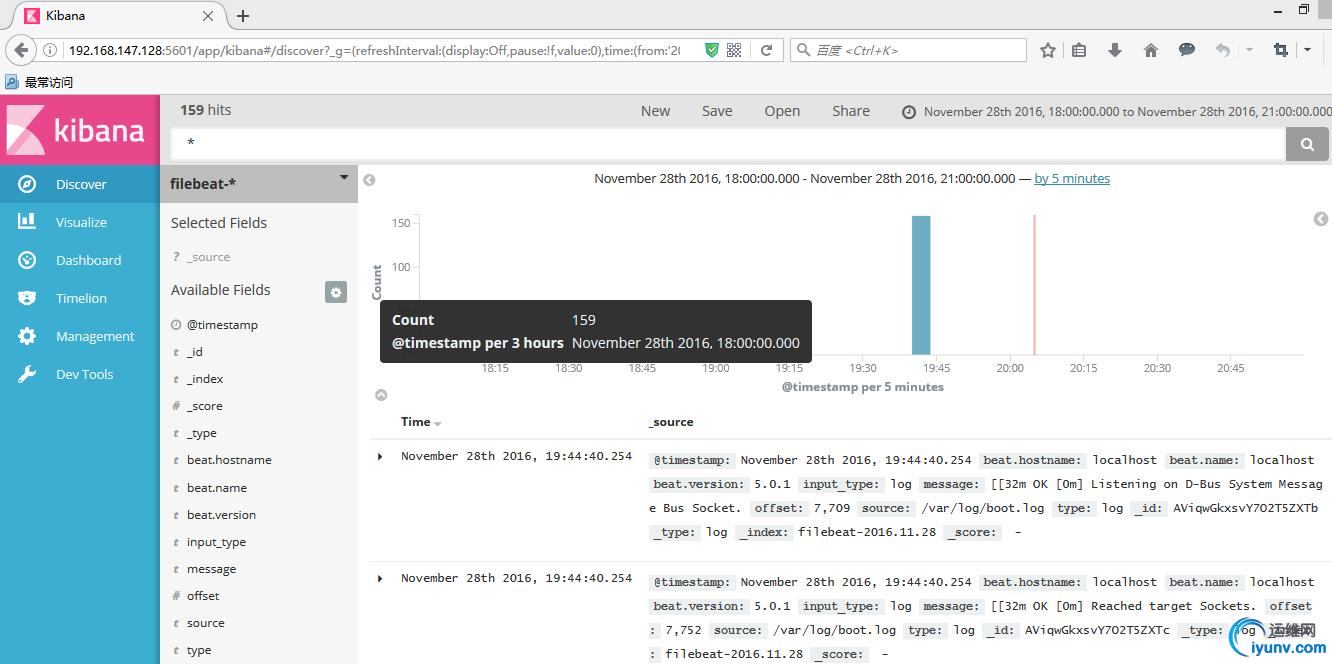Click Share in the Discover top menu

coord(851,111)
